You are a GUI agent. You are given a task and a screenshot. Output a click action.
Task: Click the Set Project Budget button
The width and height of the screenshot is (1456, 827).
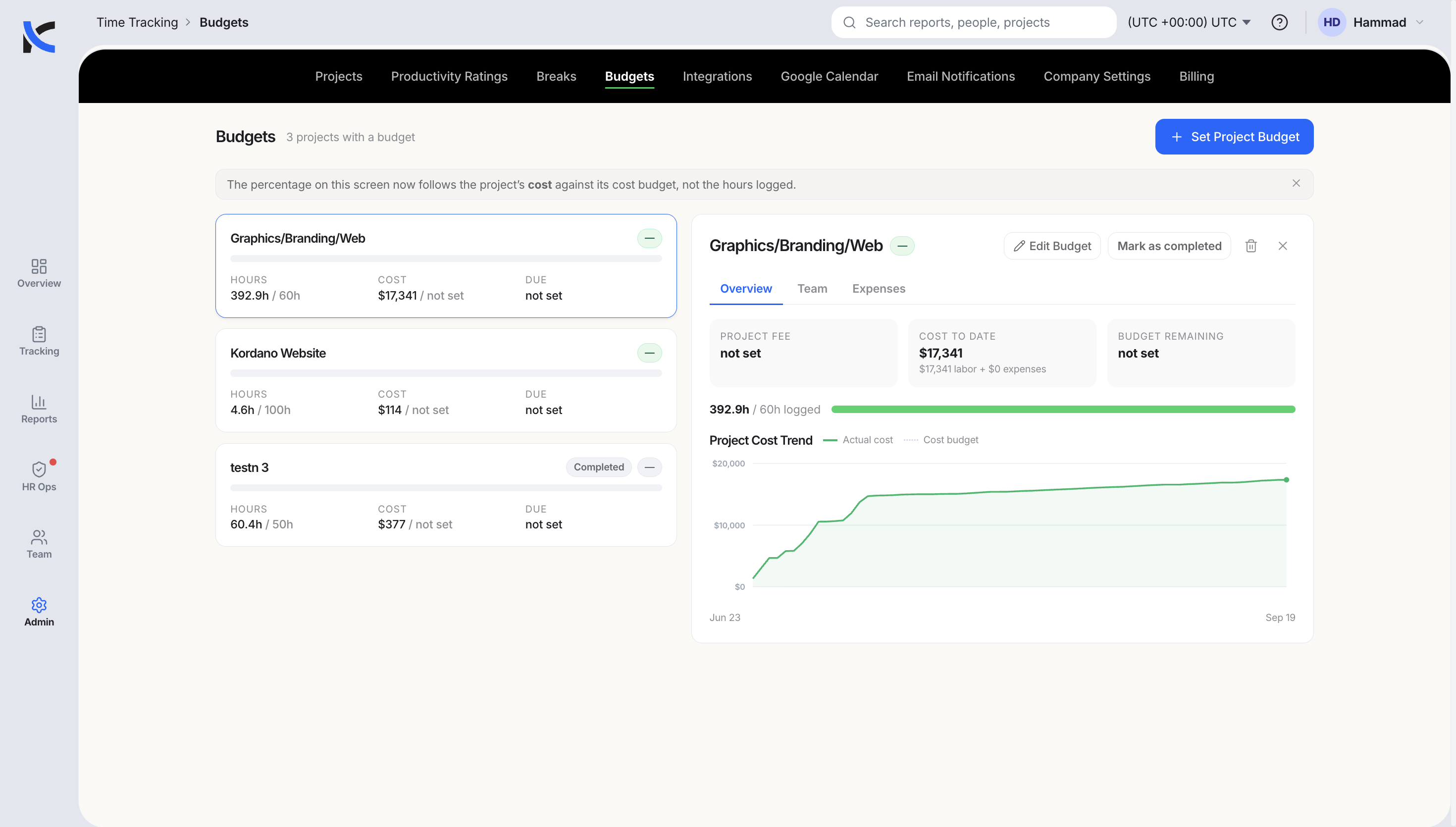[x=1234, y=137]
